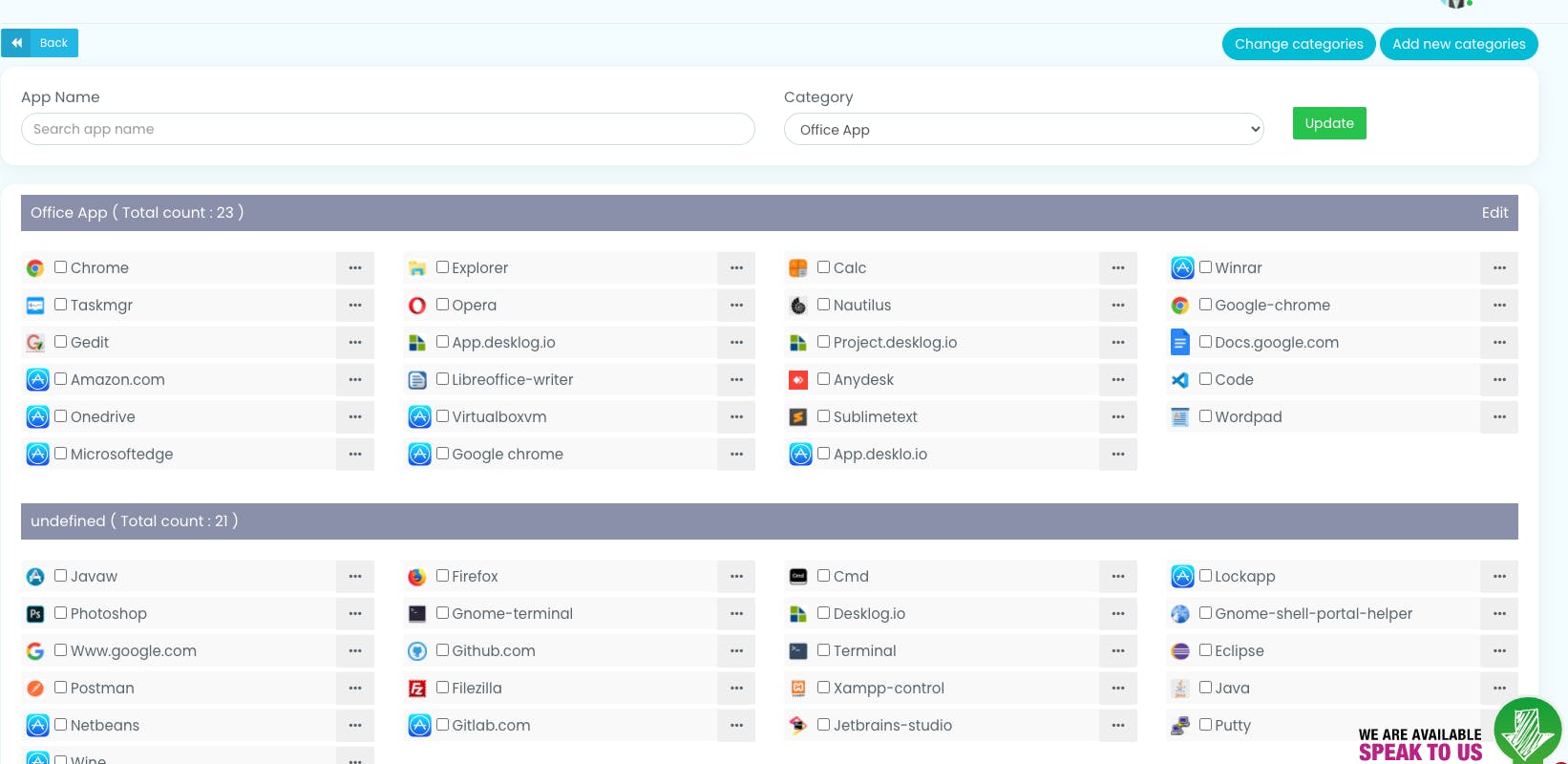
Task: Click the Eclipse app icon
Action: [1180, 651]
